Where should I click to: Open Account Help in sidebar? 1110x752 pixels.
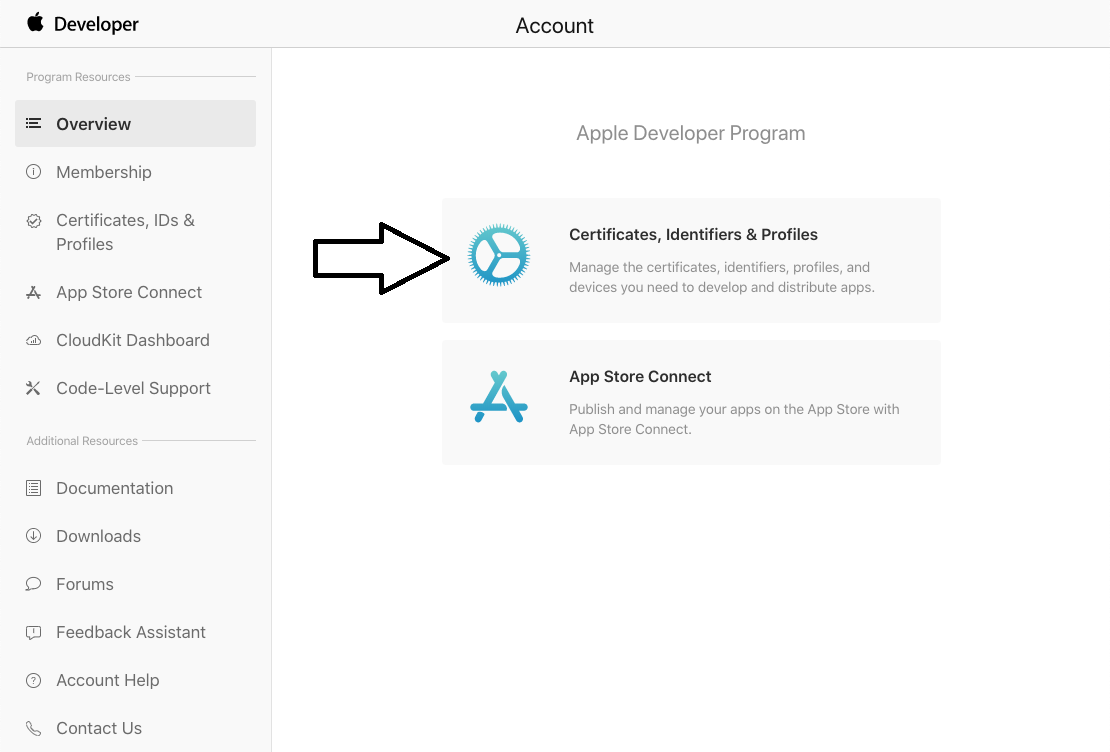coord(108,680)
